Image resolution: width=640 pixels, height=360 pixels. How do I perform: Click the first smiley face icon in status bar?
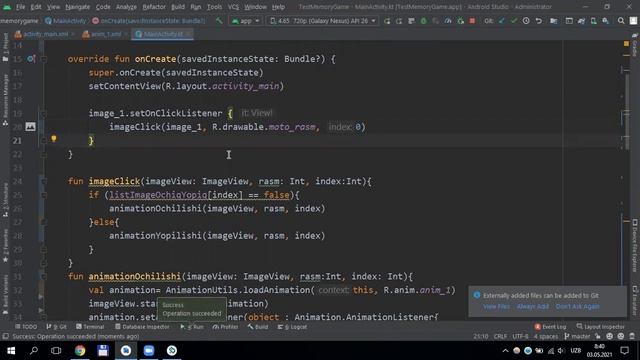(609, 336)
